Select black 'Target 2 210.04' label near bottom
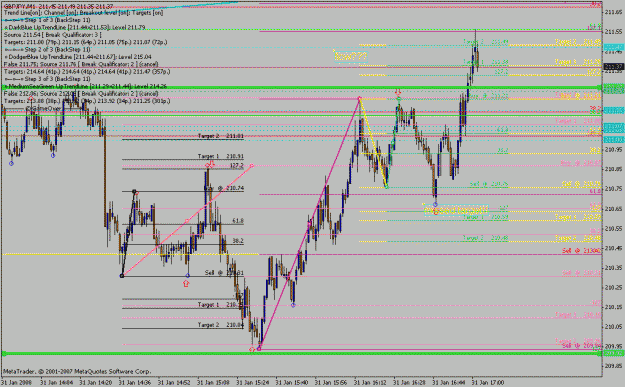 click(220, 325)
